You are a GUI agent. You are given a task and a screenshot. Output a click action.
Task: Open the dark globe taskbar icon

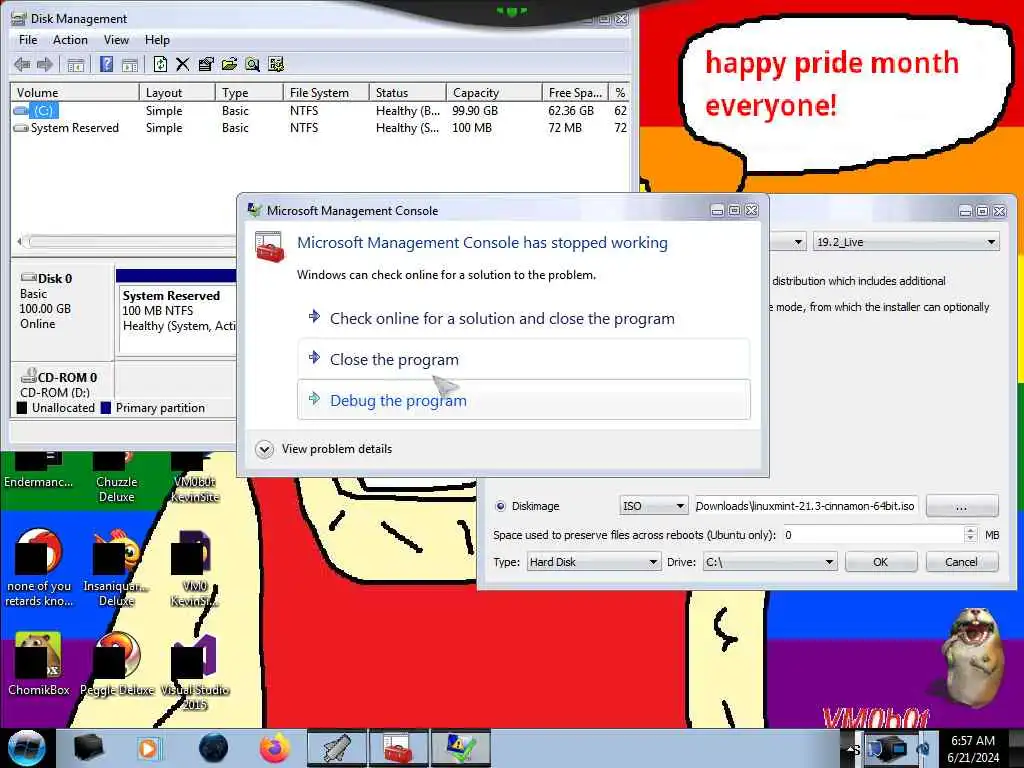click(213, 748)
